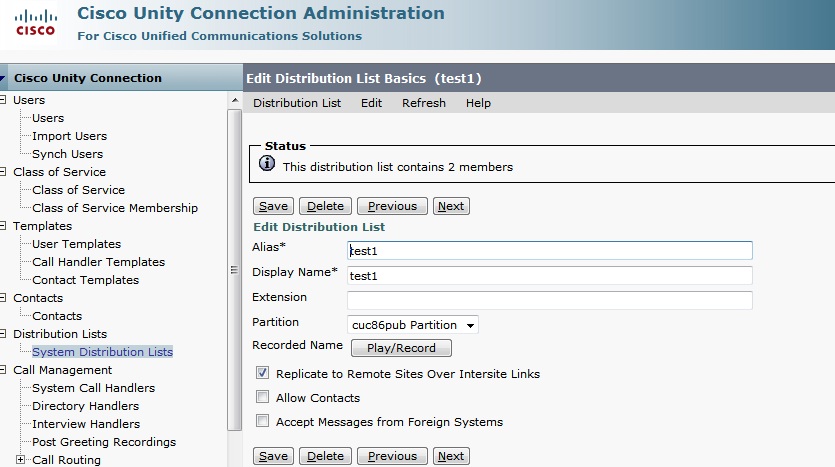Enable Accept Messages from Foreign Systems
835x467 pixels.
point(262,421)
